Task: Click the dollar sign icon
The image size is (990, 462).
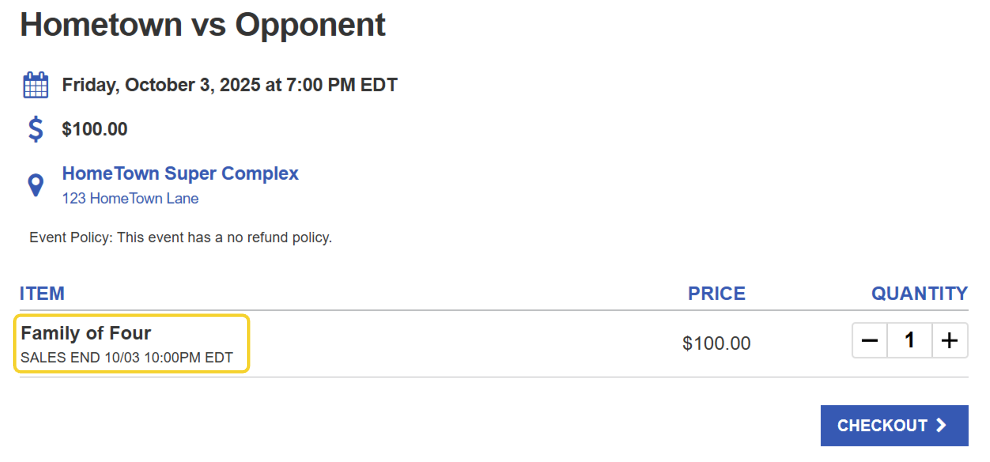Action: tap(36, 129)
